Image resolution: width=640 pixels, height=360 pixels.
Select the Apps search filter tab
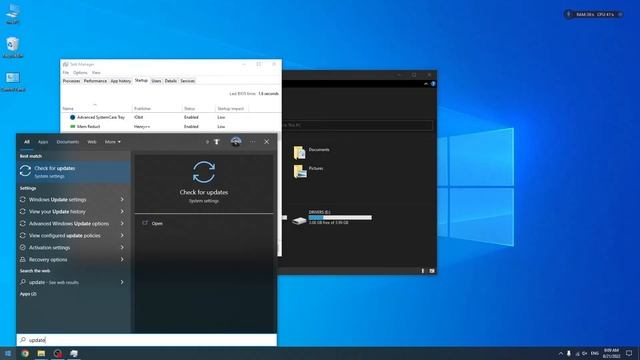pyautogui.click(x=43, y=142)
